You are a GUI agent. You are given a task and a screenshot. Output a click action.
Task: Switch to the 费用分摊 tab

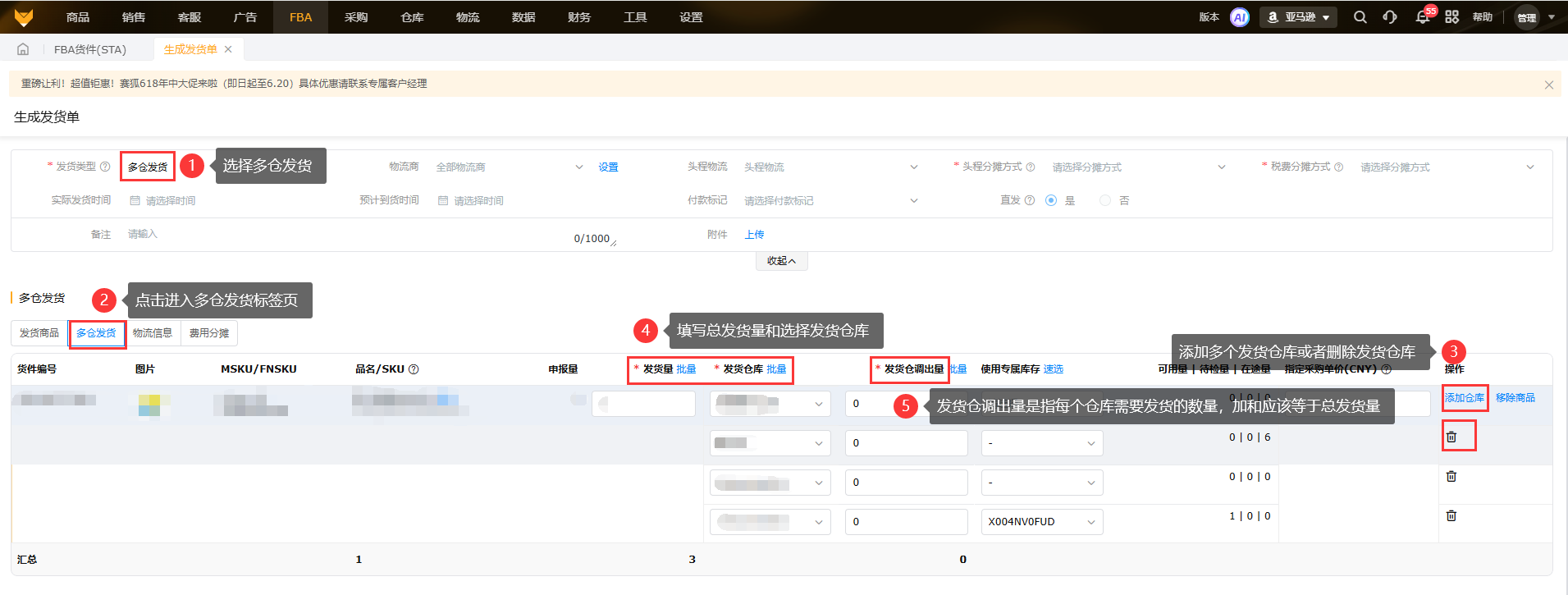coord(209,333)
